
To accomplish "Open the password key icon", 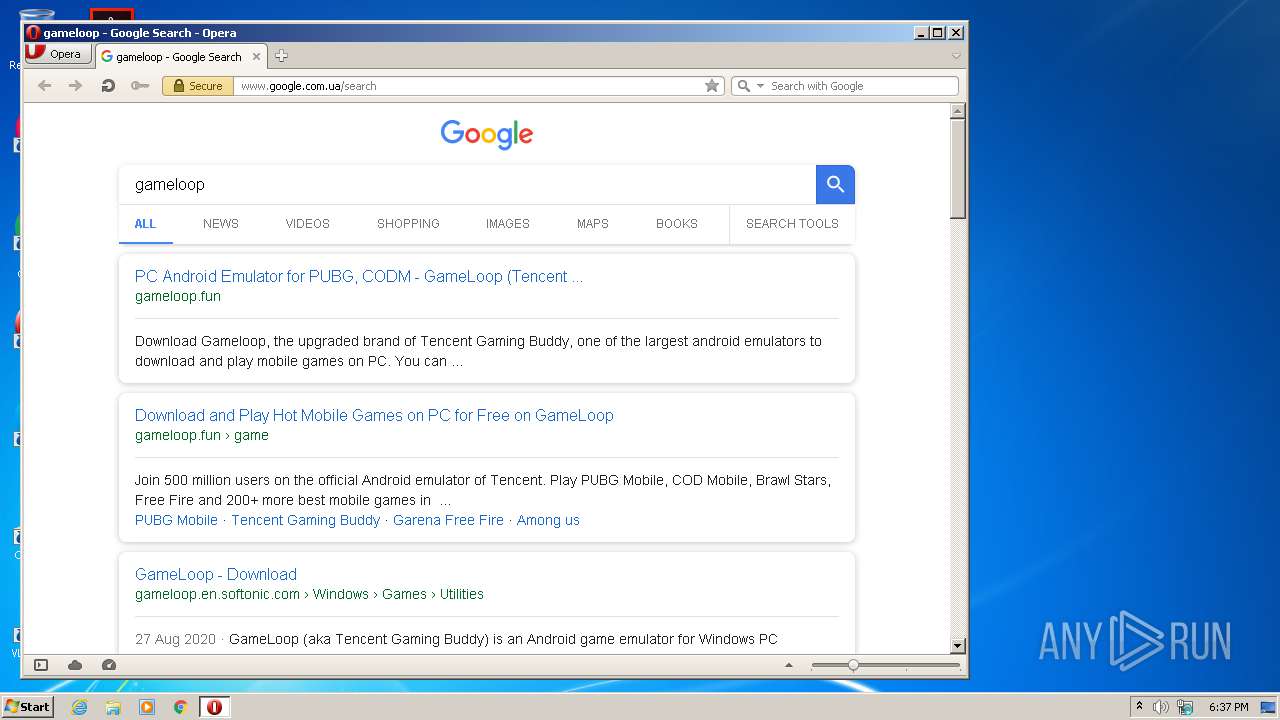I will (140, 86).
